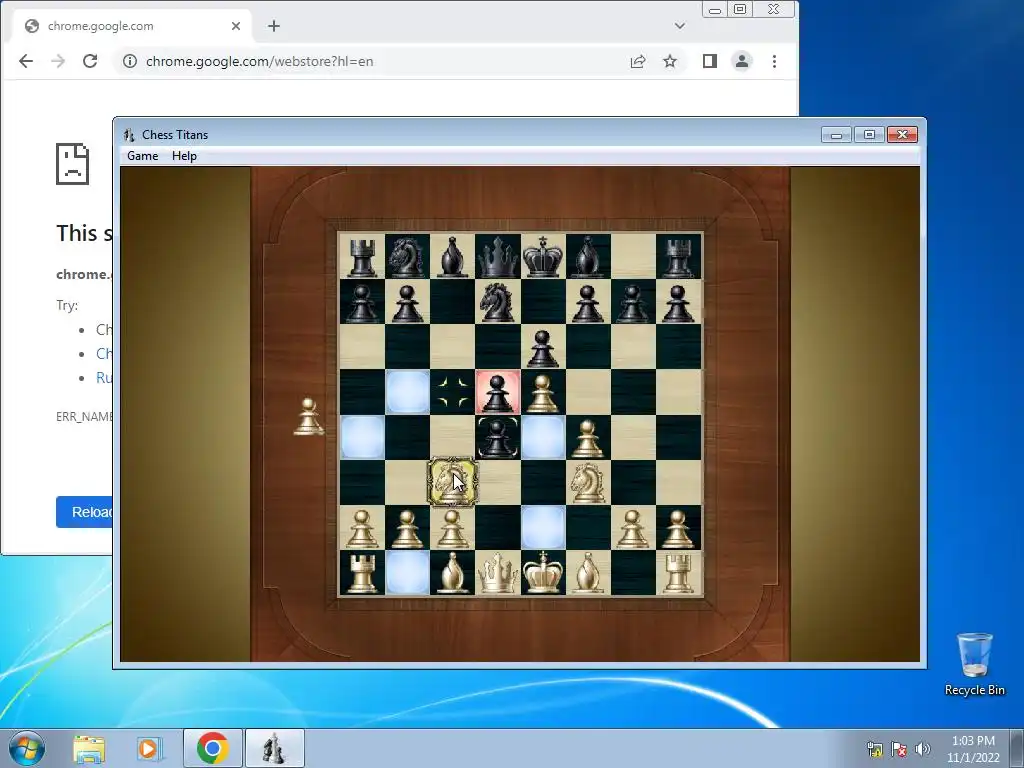The width and height of the screenshot is (1024, 768).
Task: Move knight to highlighted square a4
Action: pyautogui.click(x=362, y=438)
